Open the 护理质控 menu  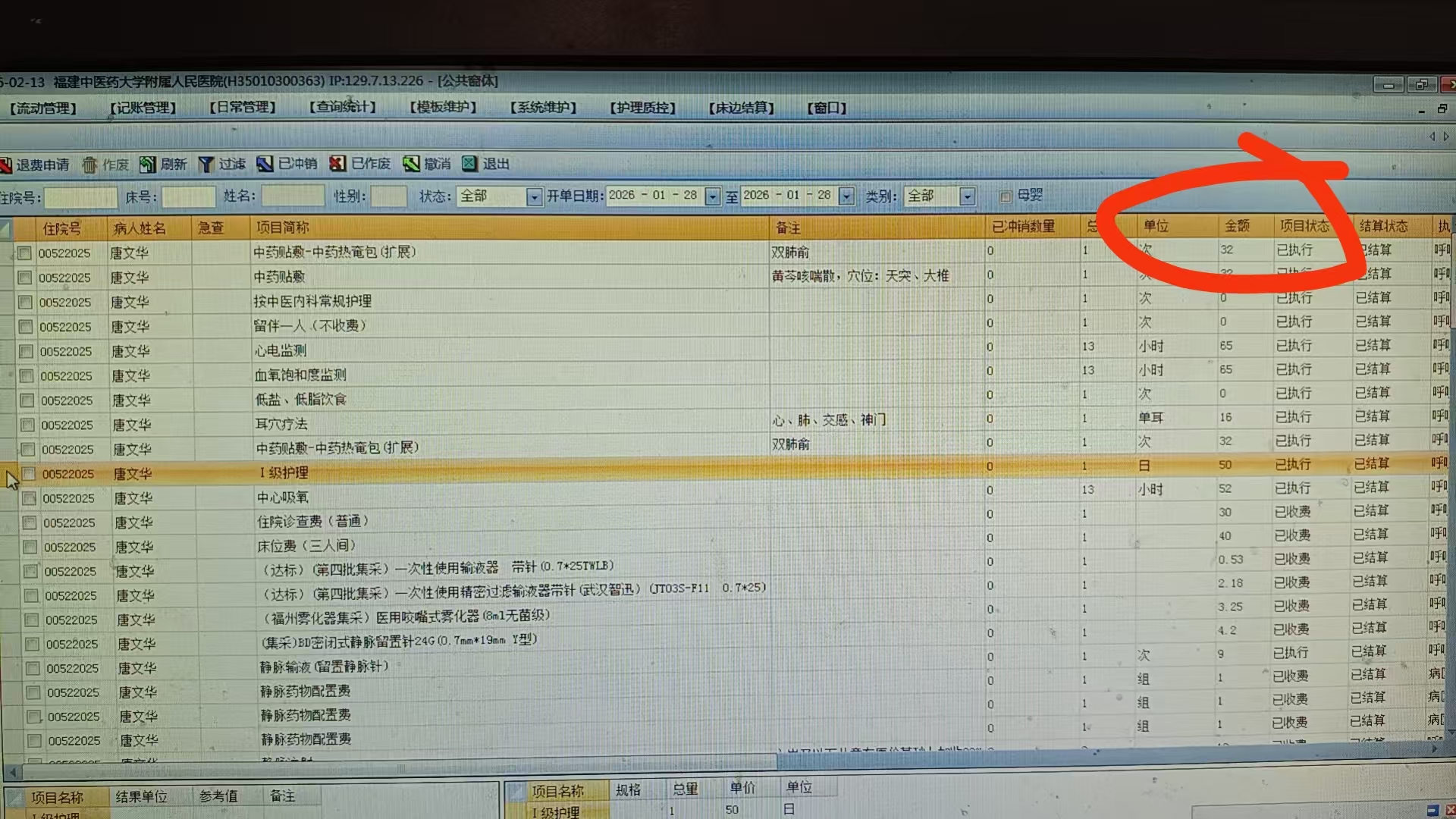coord(642,108)
